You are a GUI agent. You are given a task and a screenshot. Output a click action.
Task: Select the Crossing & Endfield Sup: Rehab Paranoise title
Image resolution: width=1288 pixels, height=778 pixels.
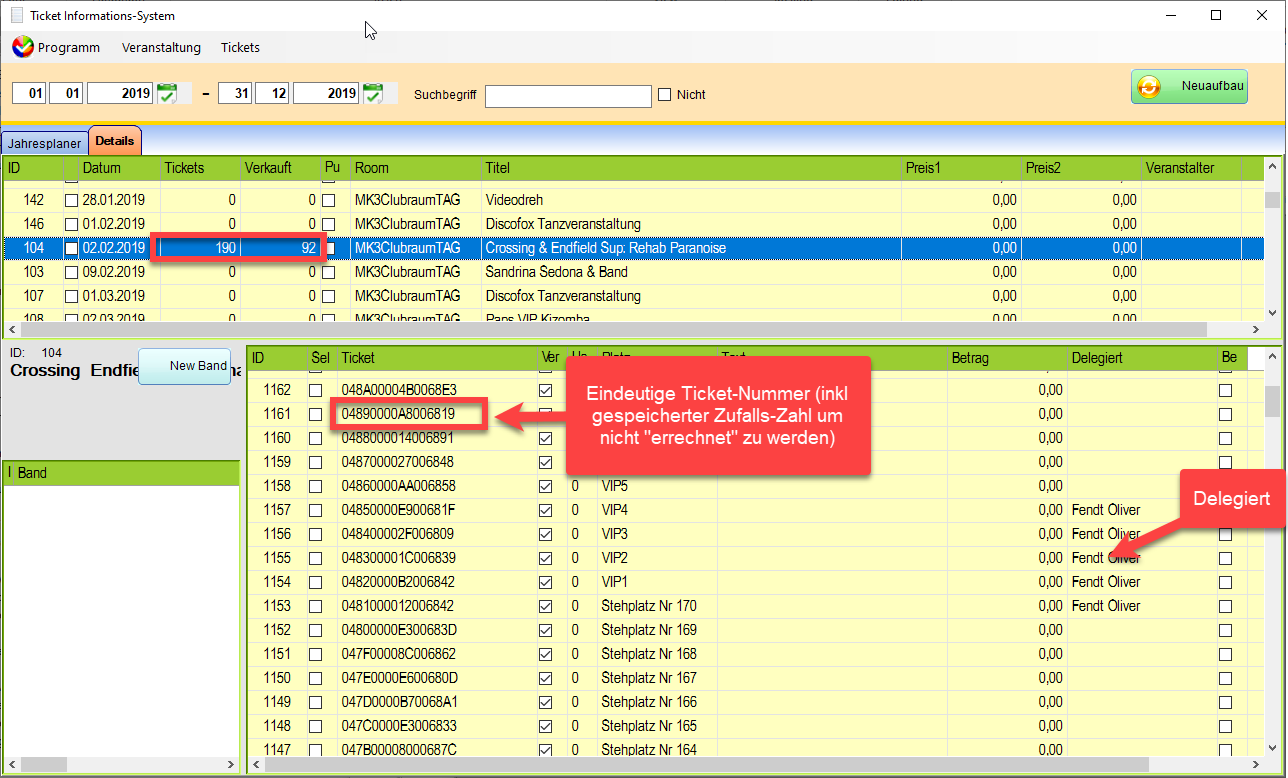605,248
